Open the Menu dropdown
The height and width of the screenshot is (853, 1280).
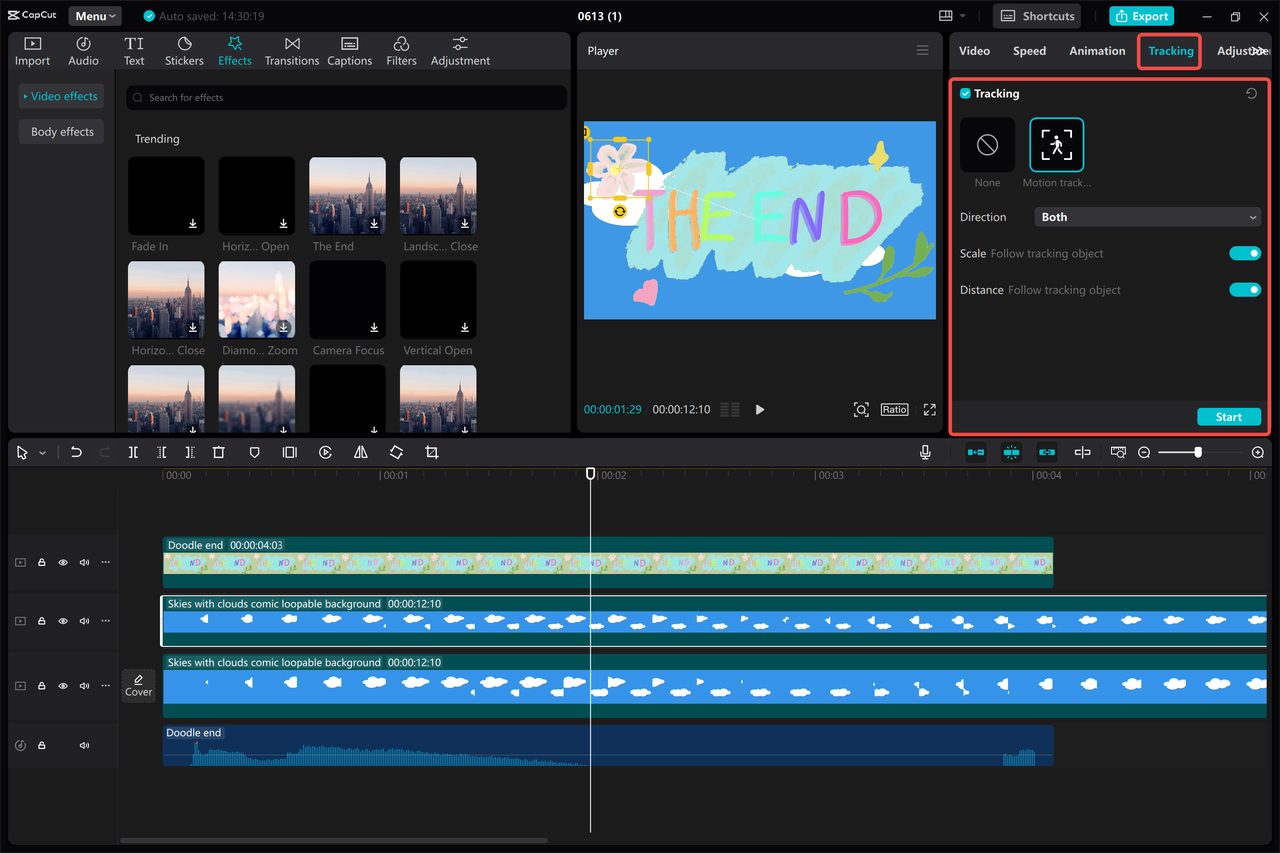pyautogui.click(x=94, y=15)
